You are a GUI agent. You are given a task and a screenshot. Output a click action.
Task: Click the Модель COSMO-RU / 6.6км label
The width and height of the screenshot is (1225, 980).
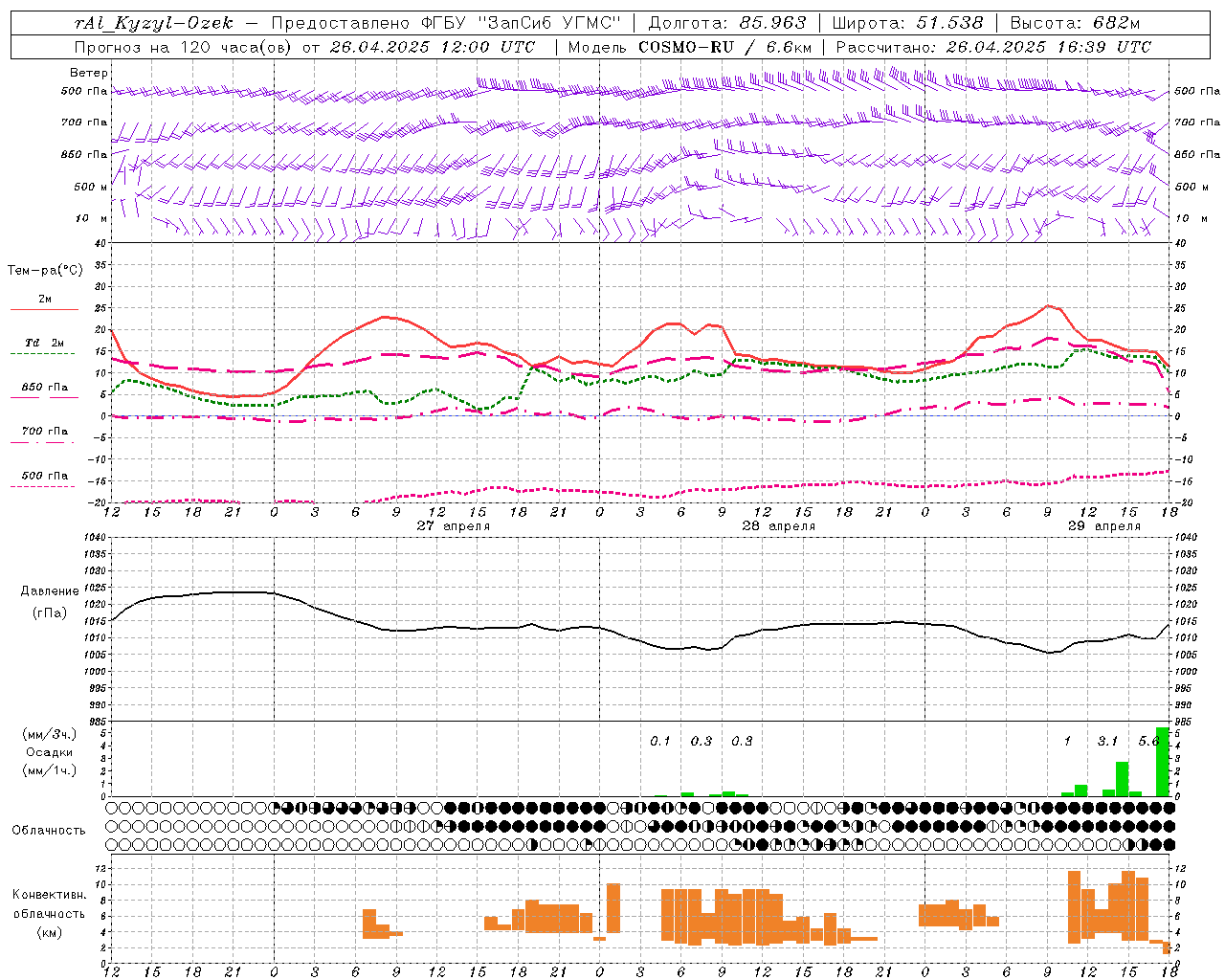pos(690,47)
